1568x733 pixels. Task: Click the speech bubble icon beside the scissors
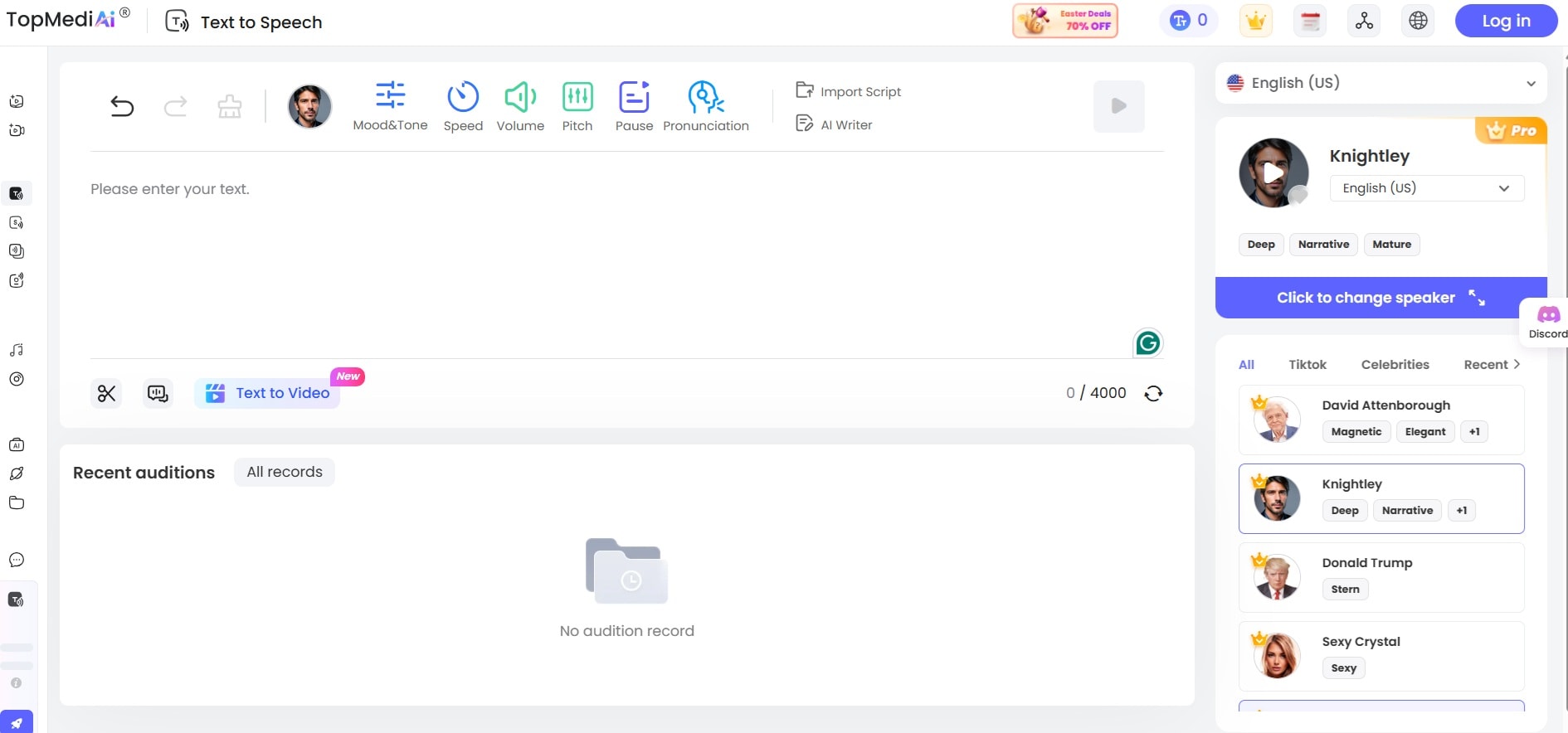pyautogui.click(x=158, y=393)
